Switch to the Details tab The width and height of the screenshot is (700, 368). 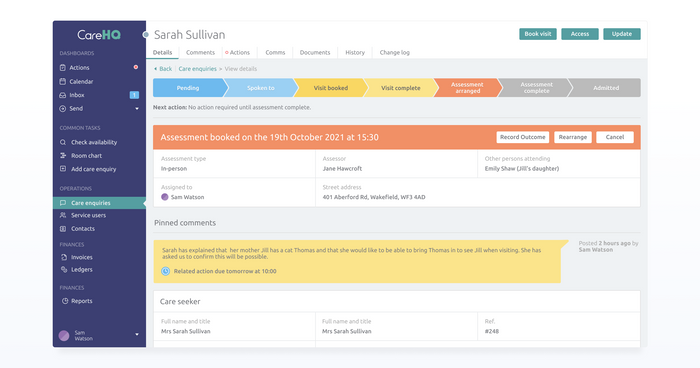coord(162,52)
